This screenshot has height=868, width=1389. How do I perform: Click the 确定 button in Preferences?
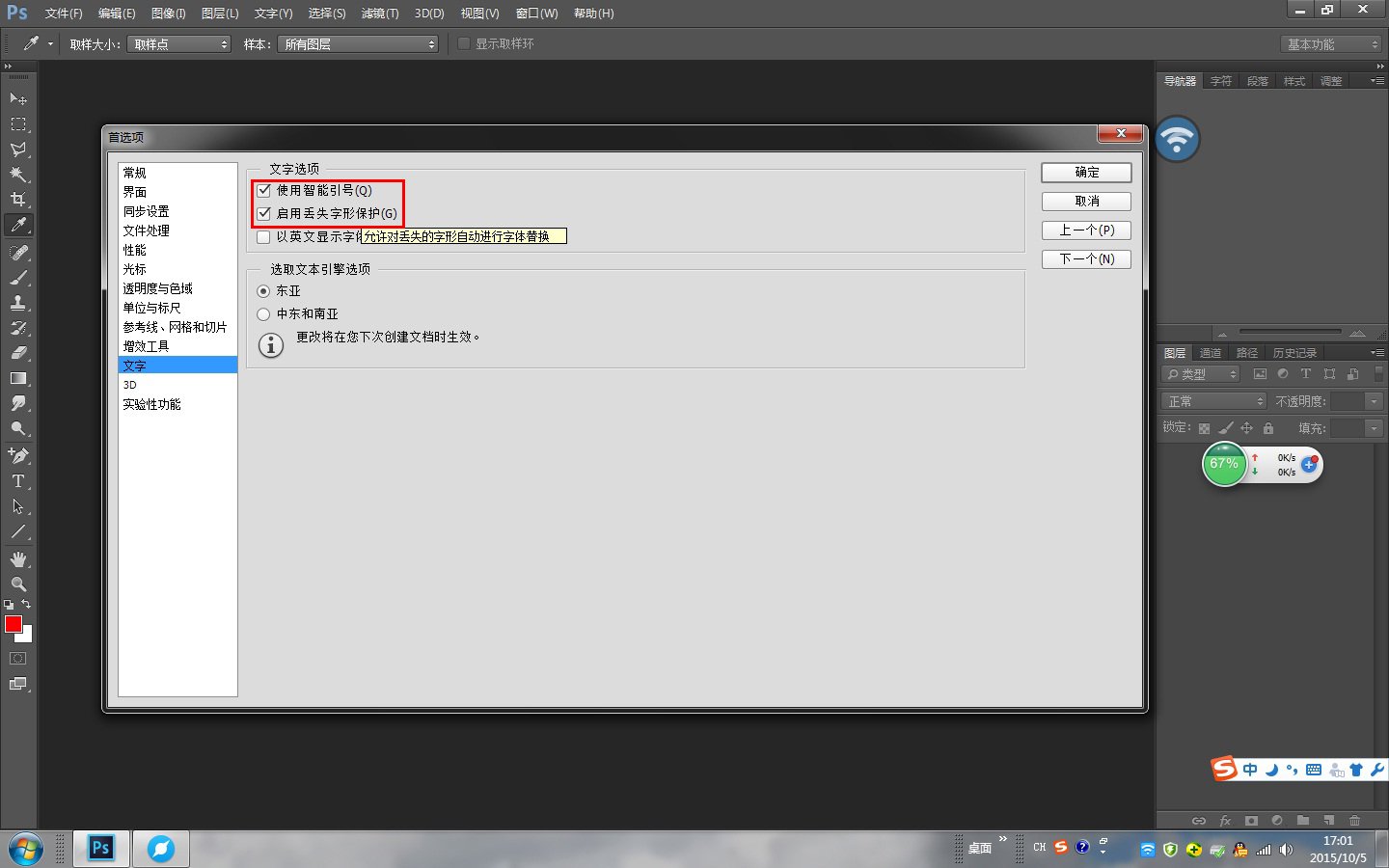(x=1086, y=172)
